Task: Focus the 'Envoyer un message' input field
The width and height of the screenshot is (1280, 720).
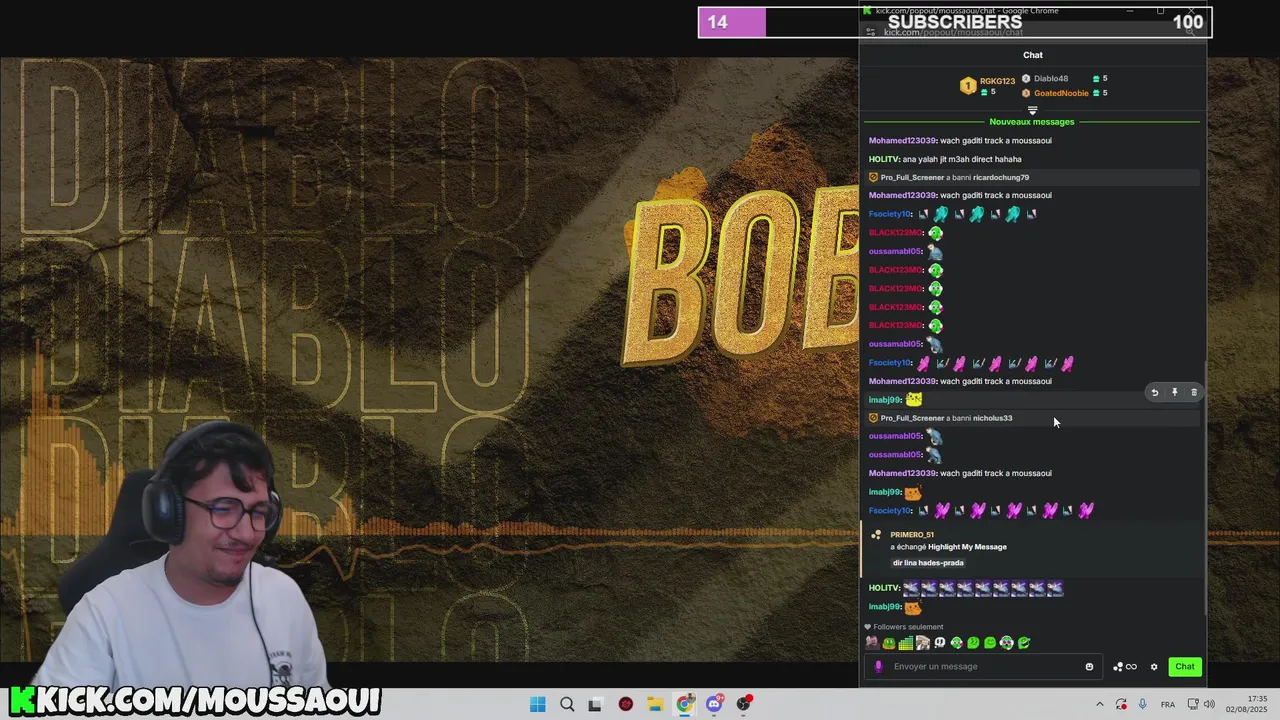Action: coord(985,667)
